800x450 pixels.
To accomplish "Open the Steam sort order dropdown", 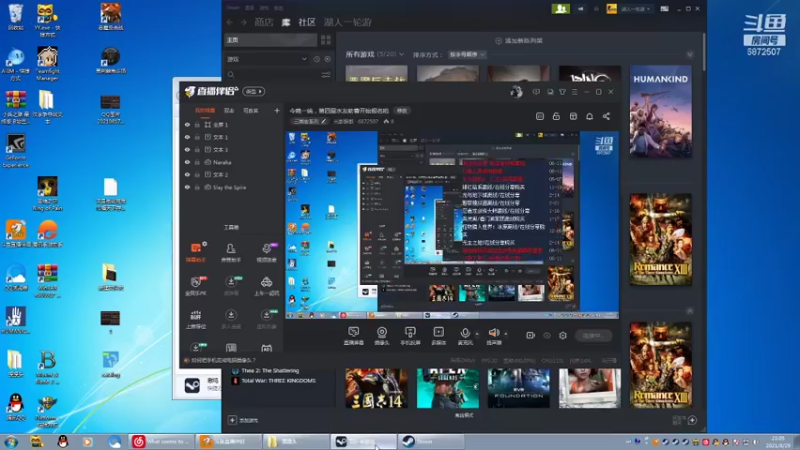I will (467, 54).
